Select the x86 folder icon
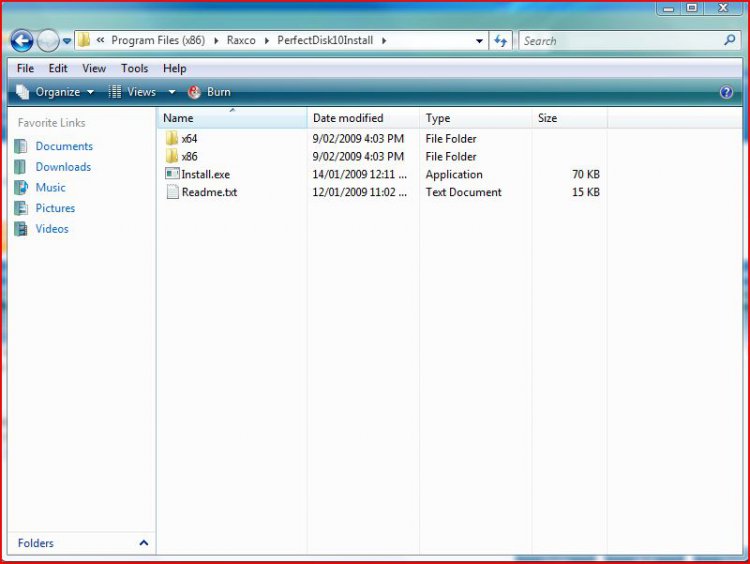This screenshot has width=750, height=564. click(172, 156)
